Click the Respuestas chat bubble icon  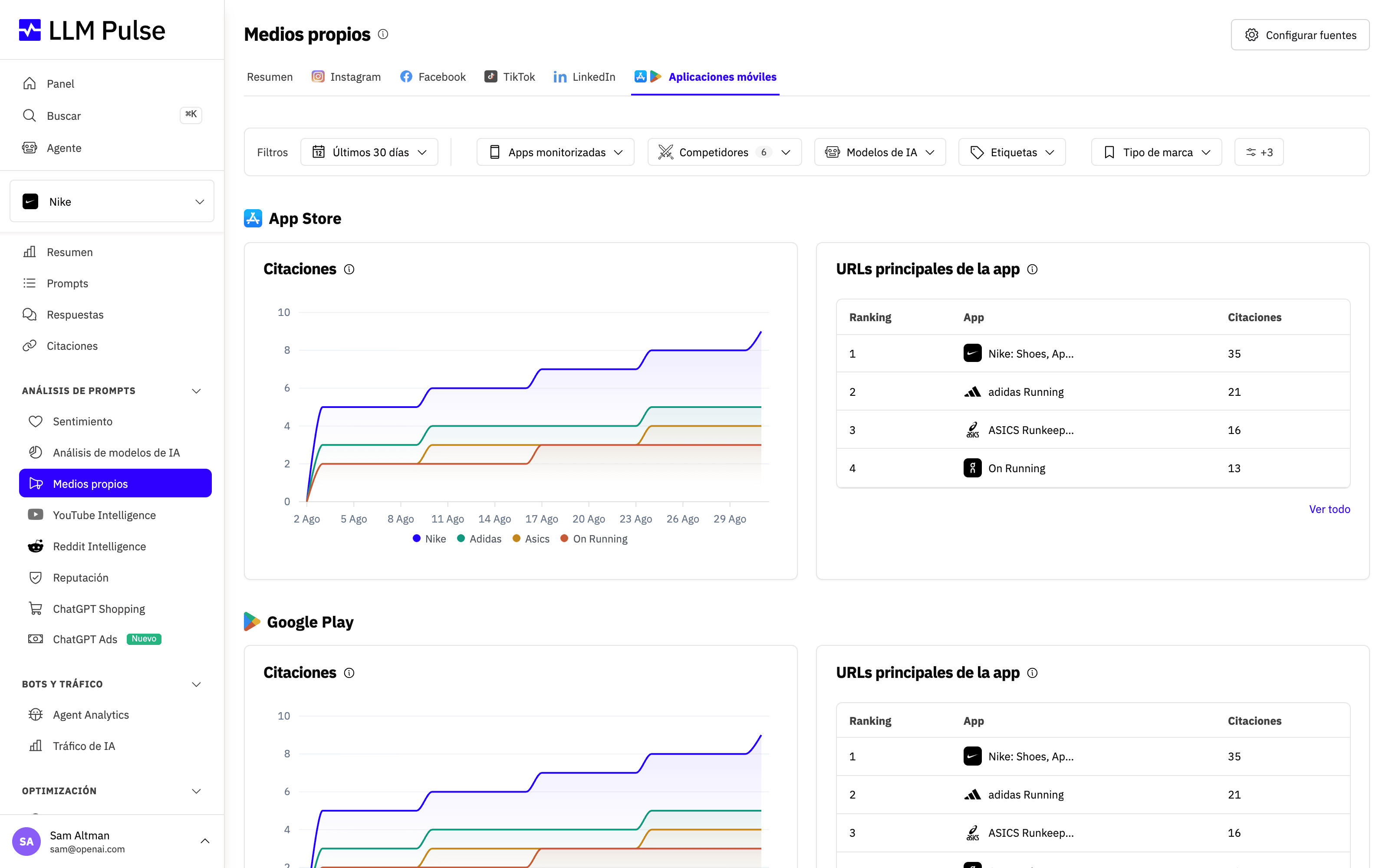[x=29, y=314]
